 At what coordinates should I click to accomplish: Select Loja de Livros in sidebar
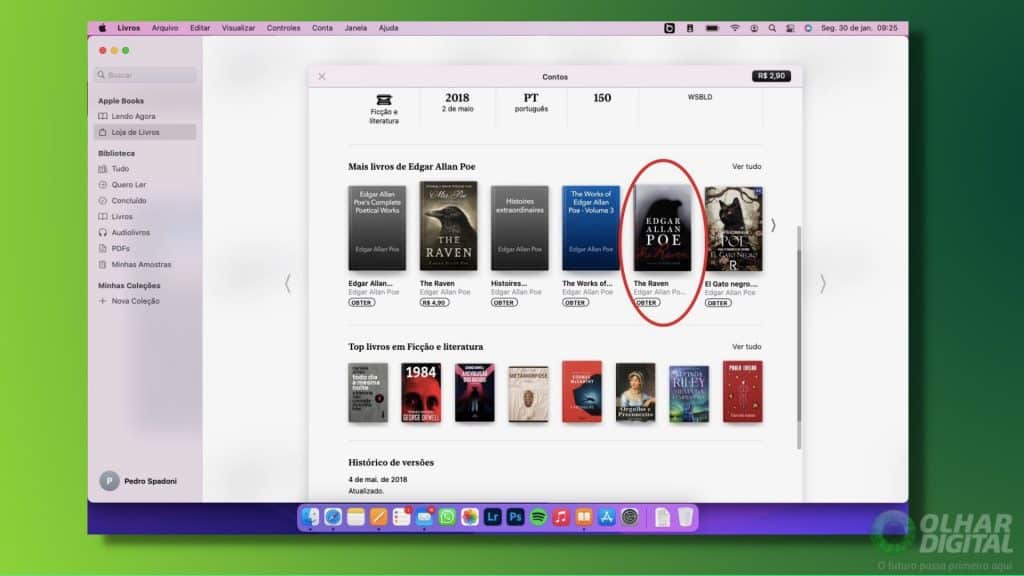[145, 132]
